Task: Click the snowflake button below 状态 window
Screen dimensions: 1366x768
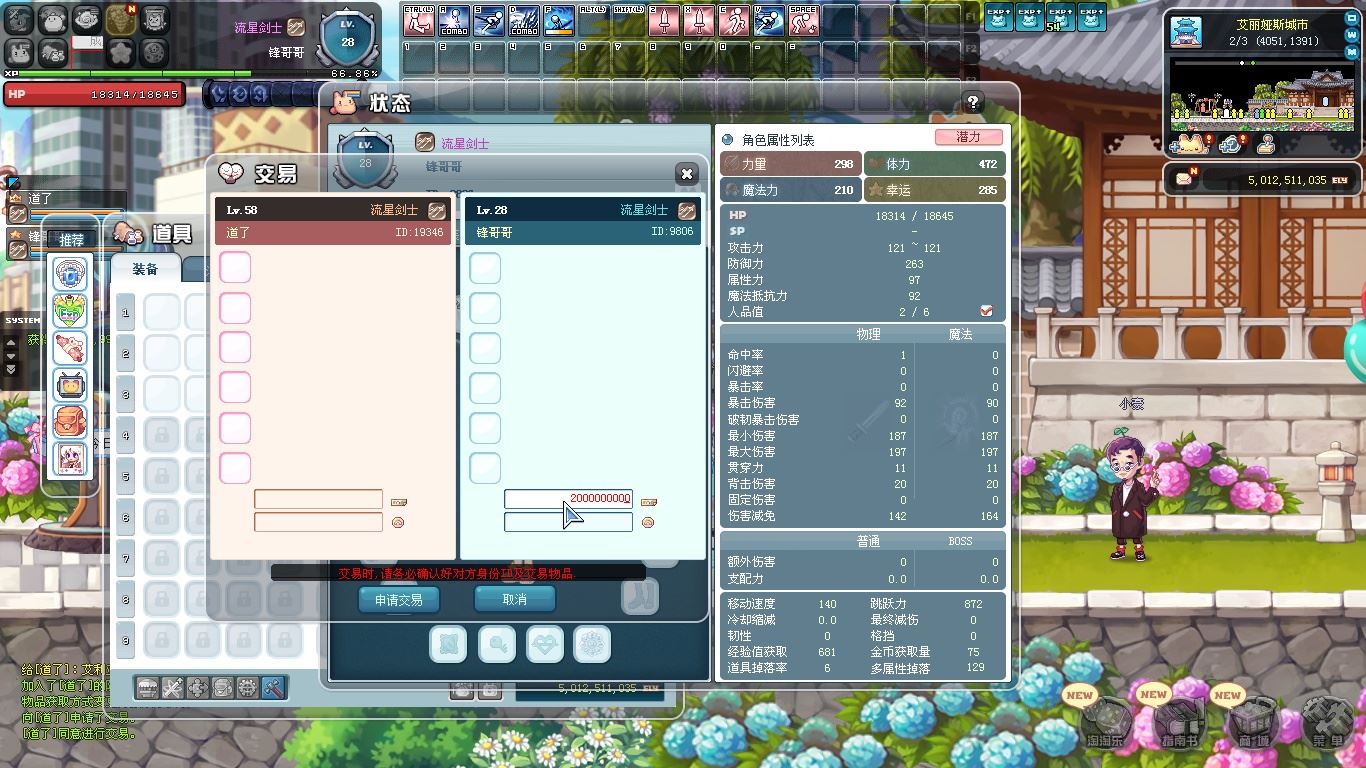Action: (x=592, y=644)
